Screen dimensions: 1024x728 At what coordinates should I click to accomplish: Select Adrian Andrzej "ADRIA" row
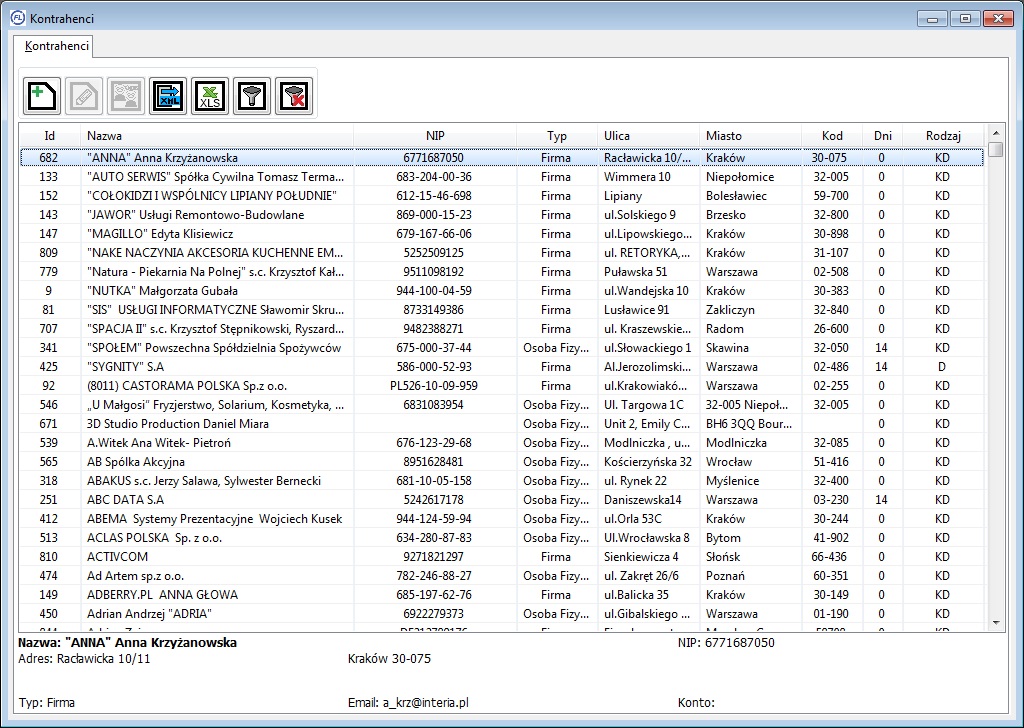502,613
